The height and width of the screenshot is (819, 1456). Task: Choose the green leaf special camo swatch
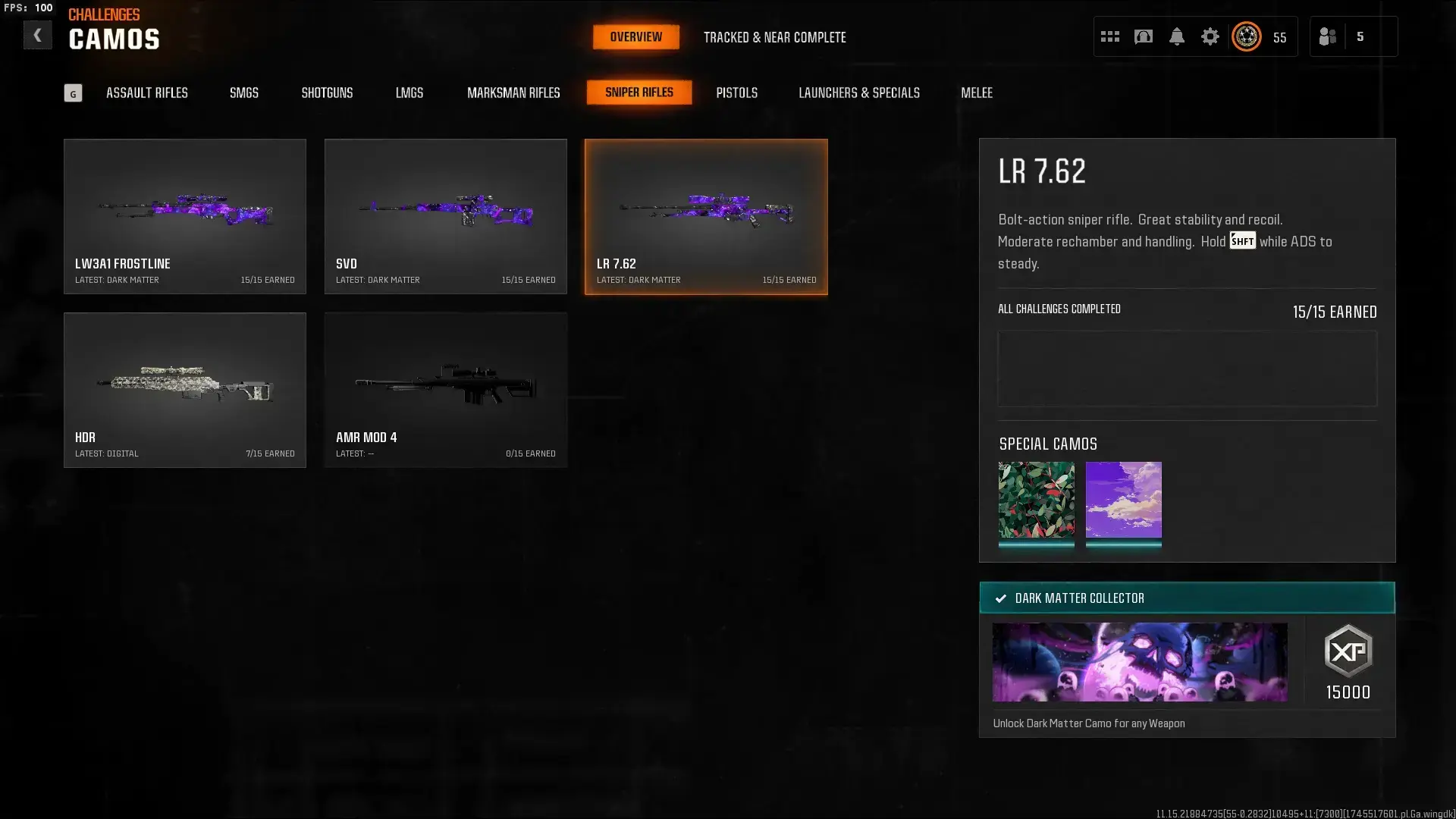[x=1036, y=500]
